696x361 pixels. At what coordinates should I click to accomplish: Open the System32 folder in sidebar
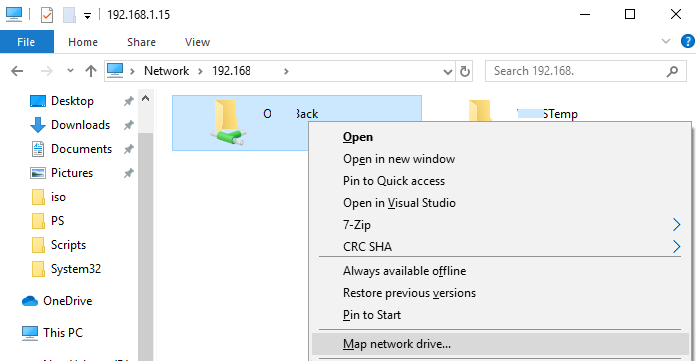point(66,269)
